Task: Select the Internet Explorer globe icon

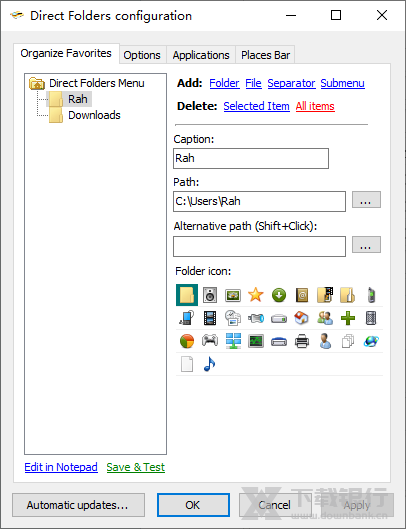Action: (x=371, y=341)
